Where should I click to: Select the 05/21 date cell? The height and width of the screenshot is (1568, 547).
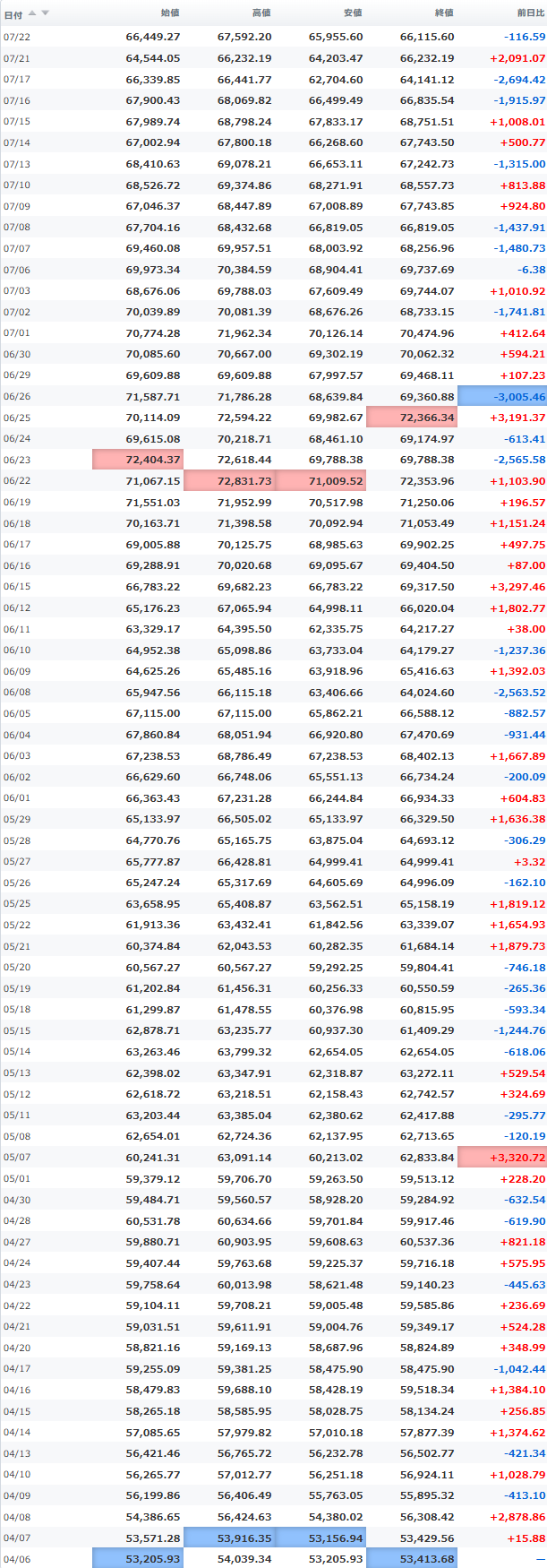16,946
